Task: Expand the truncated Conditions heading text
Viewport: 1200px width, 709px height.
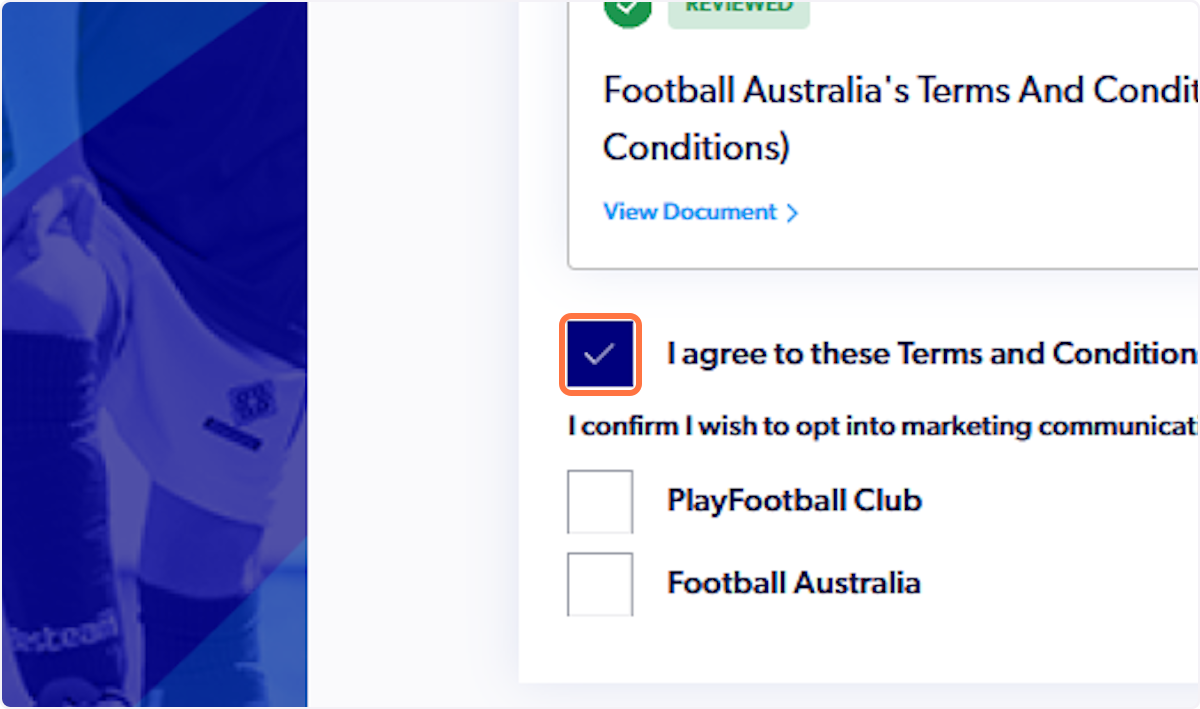Action: (x=696, y=147)
